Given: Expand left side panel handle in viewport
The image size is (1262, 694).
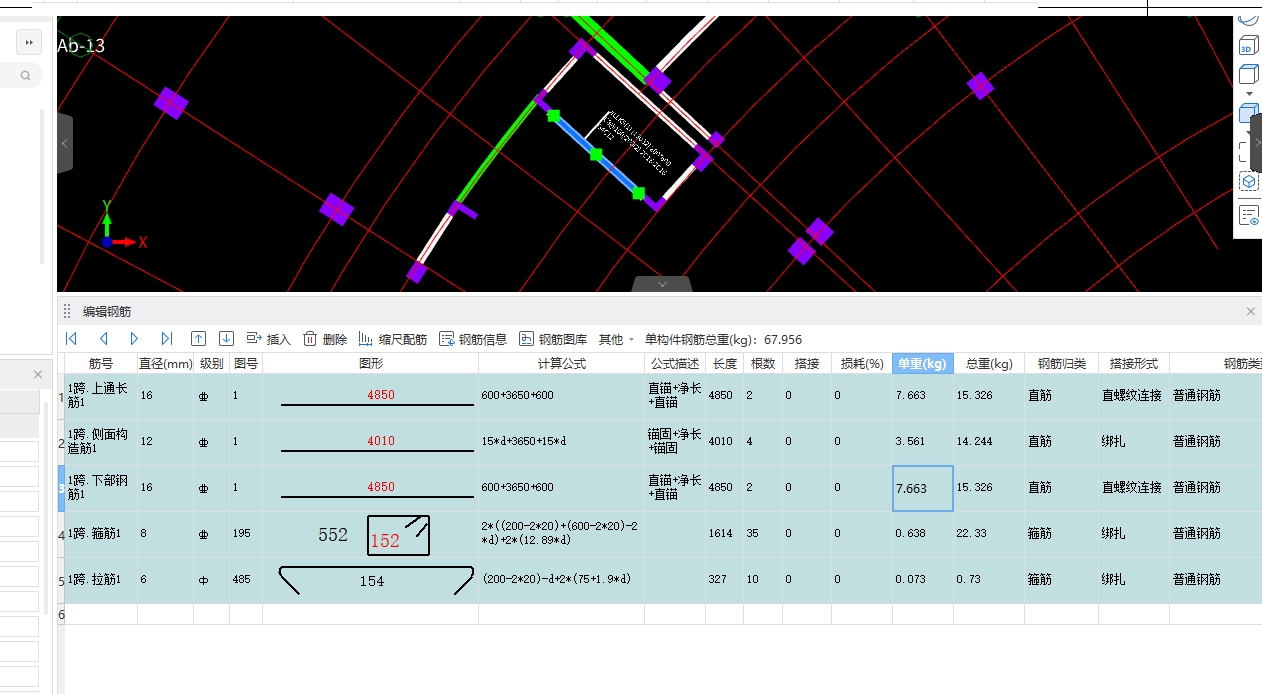Looking at the screenshot, I should [x=64, y=143].
